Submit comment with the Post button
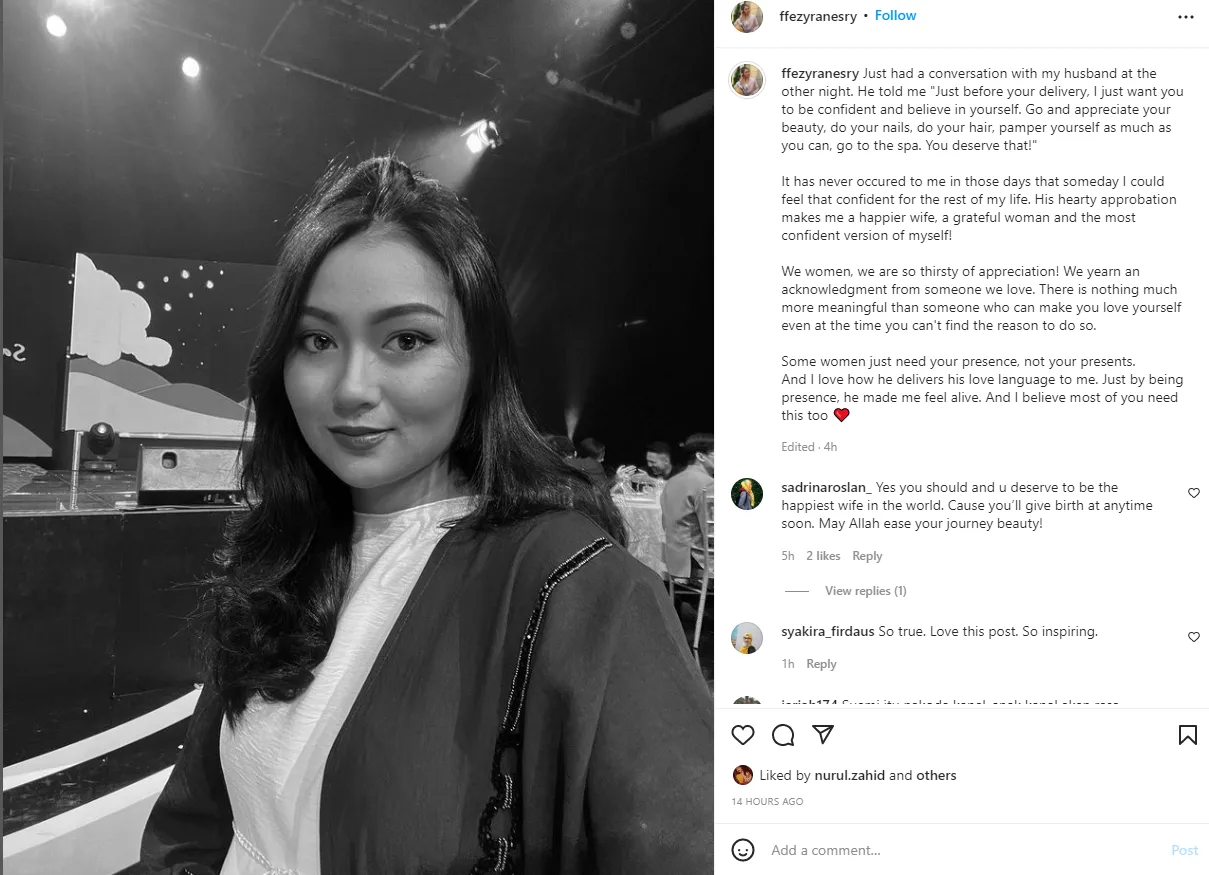The height and width of the screenshot is (875, 1209). (1185, 850)
